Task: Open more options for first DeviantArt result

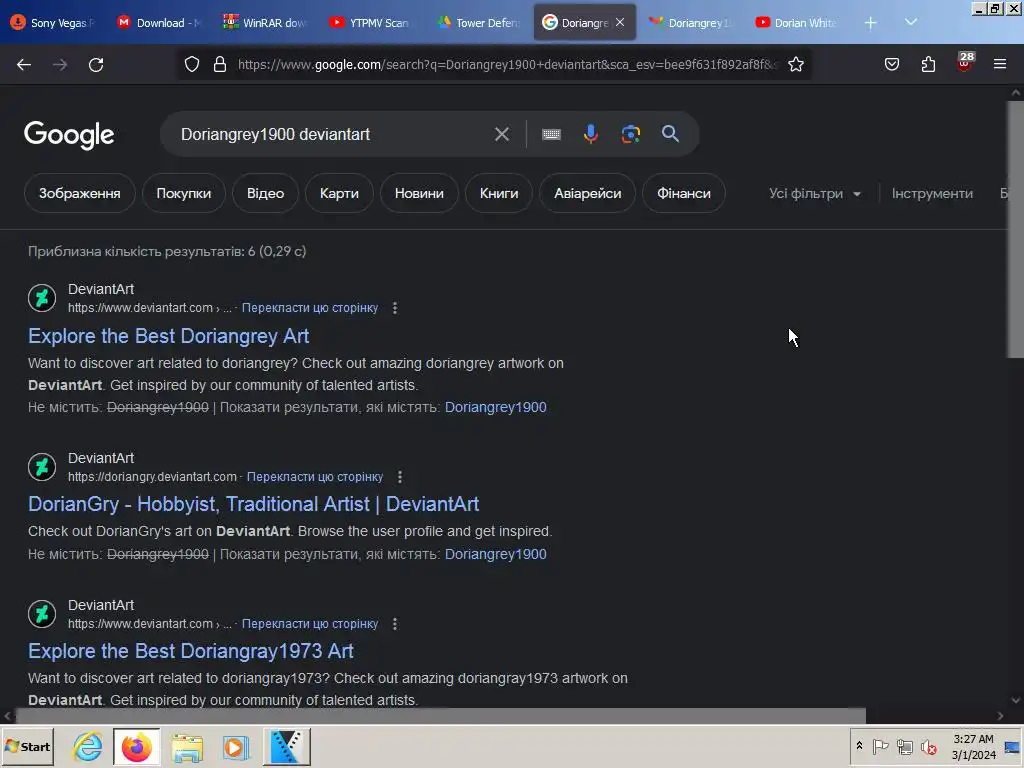Action: click(x=394, y=308)
